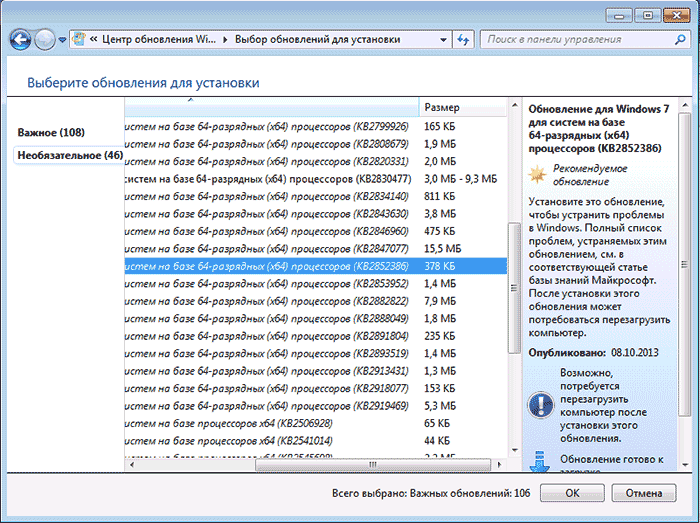Click the updates list scroll-up arrow
The height and width of the screenshot is (523, 700).
[x=514, y=105]
